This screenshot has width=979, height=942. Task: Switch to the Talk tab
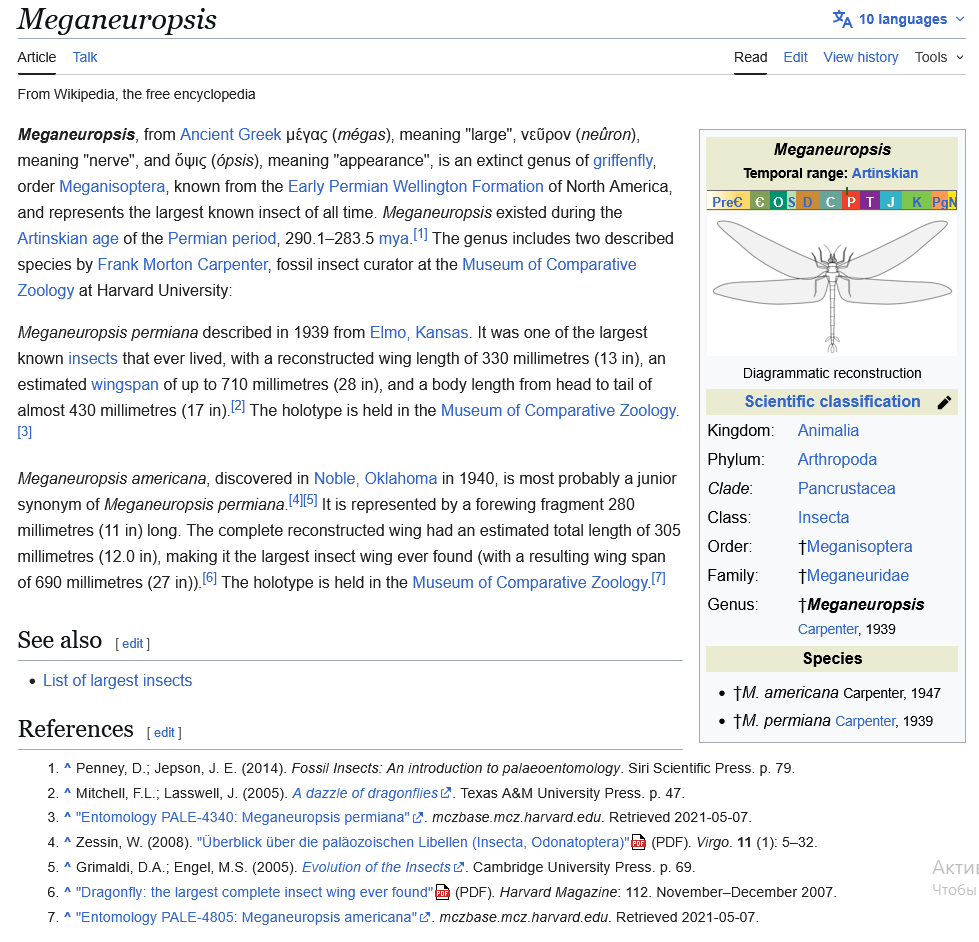(85, 57)
